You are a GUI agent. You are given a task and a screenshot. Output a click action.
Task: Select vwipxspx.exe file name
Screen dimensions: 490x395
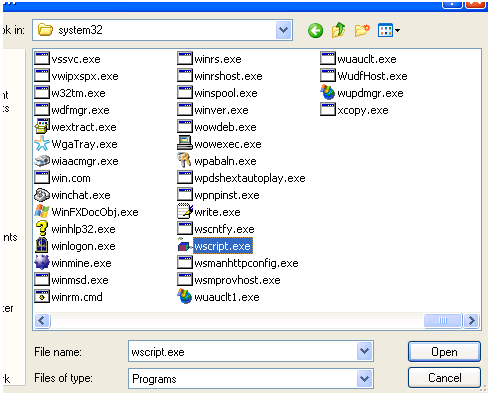pos(85,76)
